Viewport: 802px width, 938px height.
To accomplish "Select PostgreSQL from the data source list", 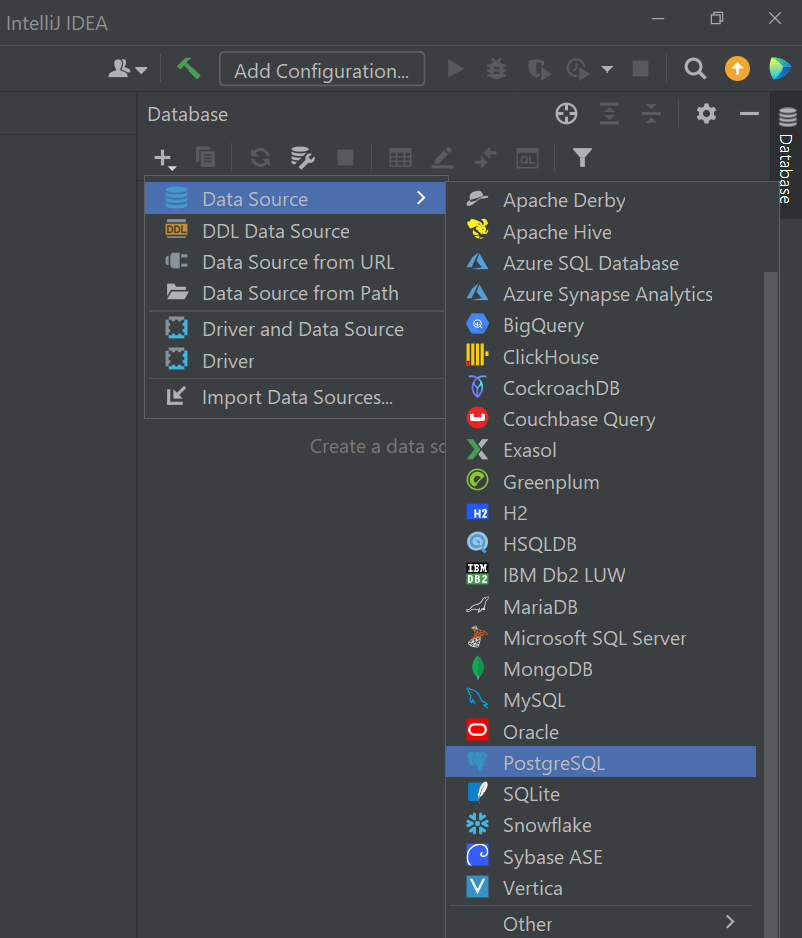I will (601, 762).
